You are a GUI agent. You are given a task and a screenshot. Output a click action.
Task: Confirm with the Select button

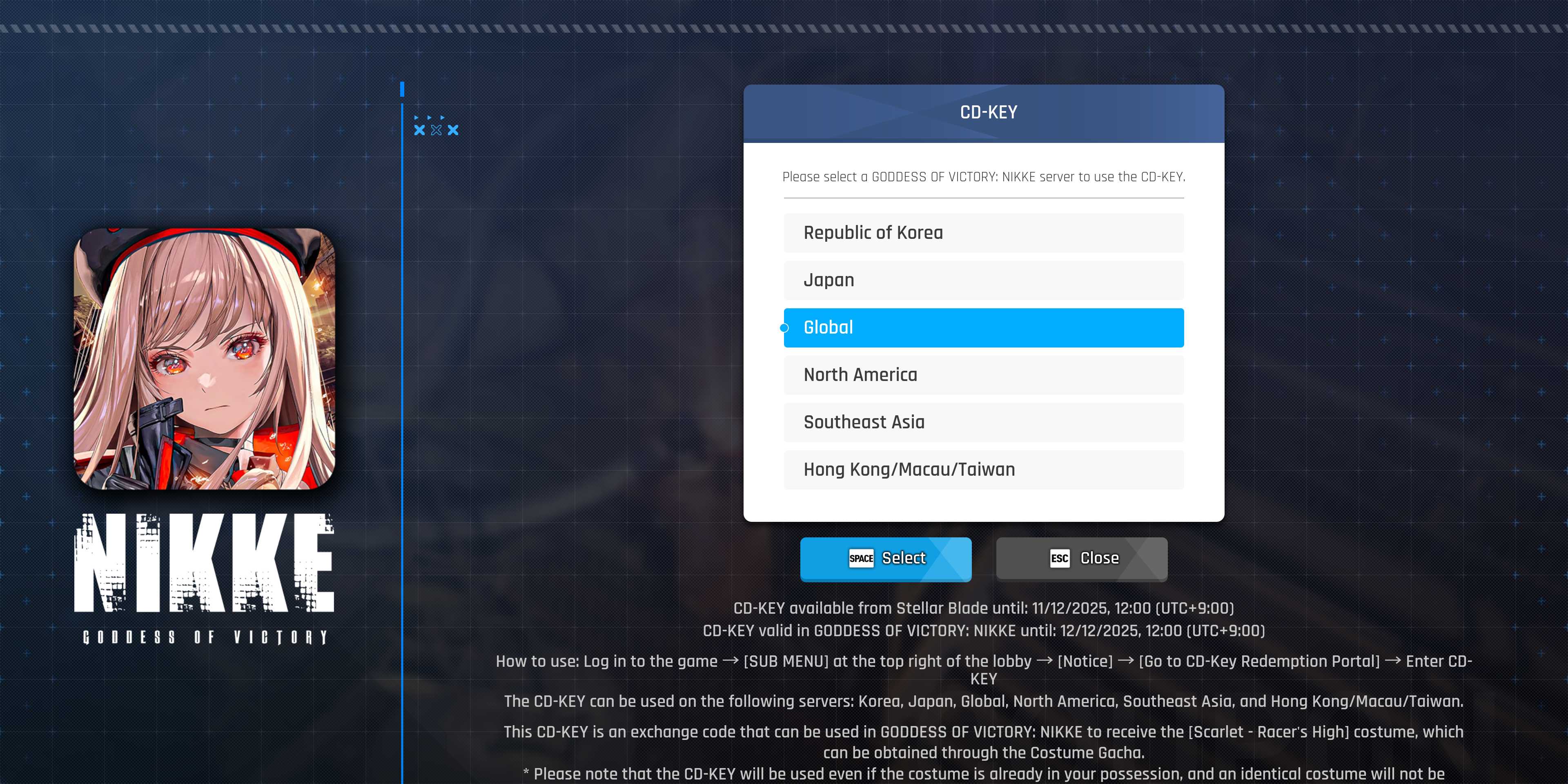point(886,559)
